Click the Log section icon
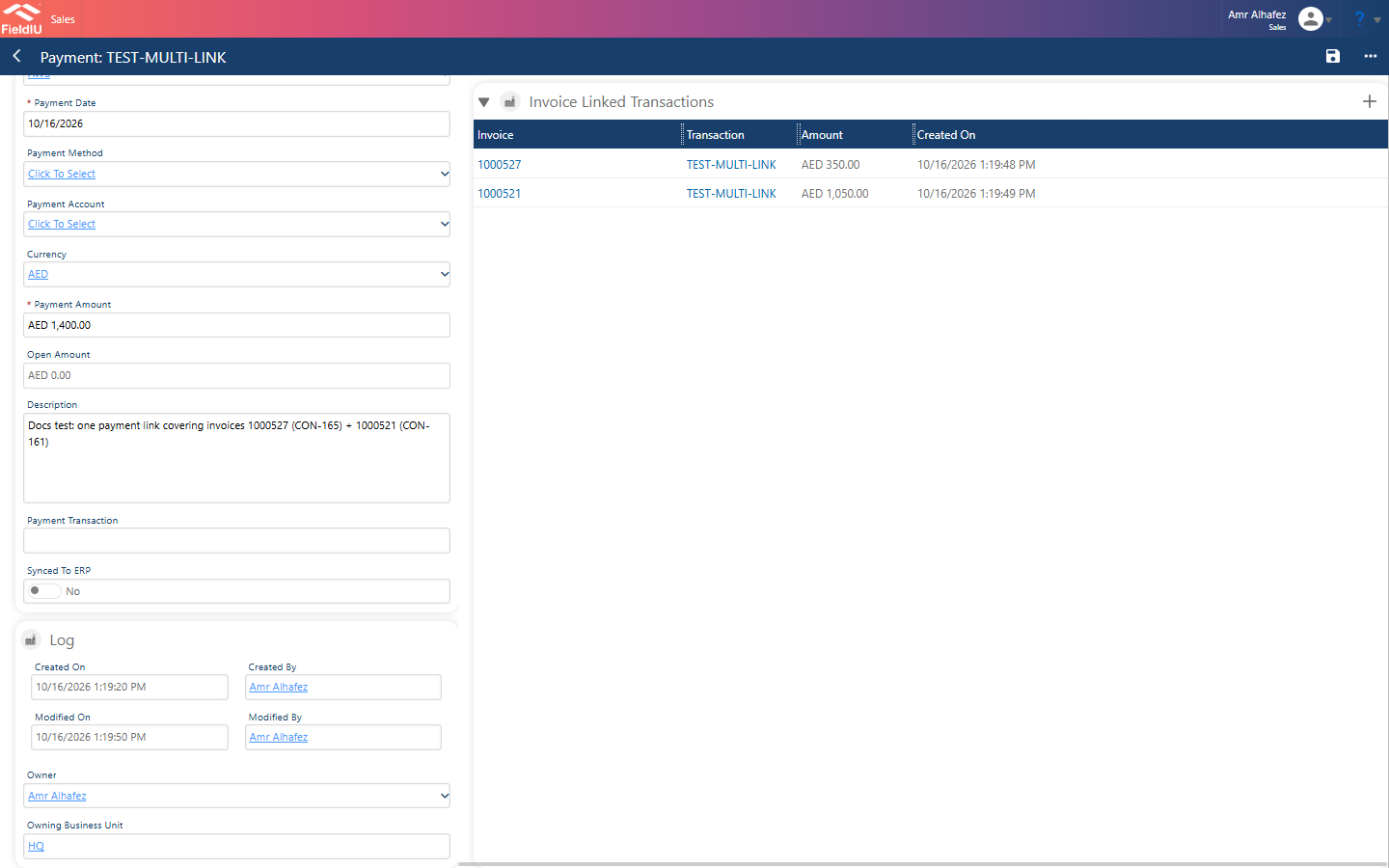Screen dimensions: 1389x868 (31, 639)
